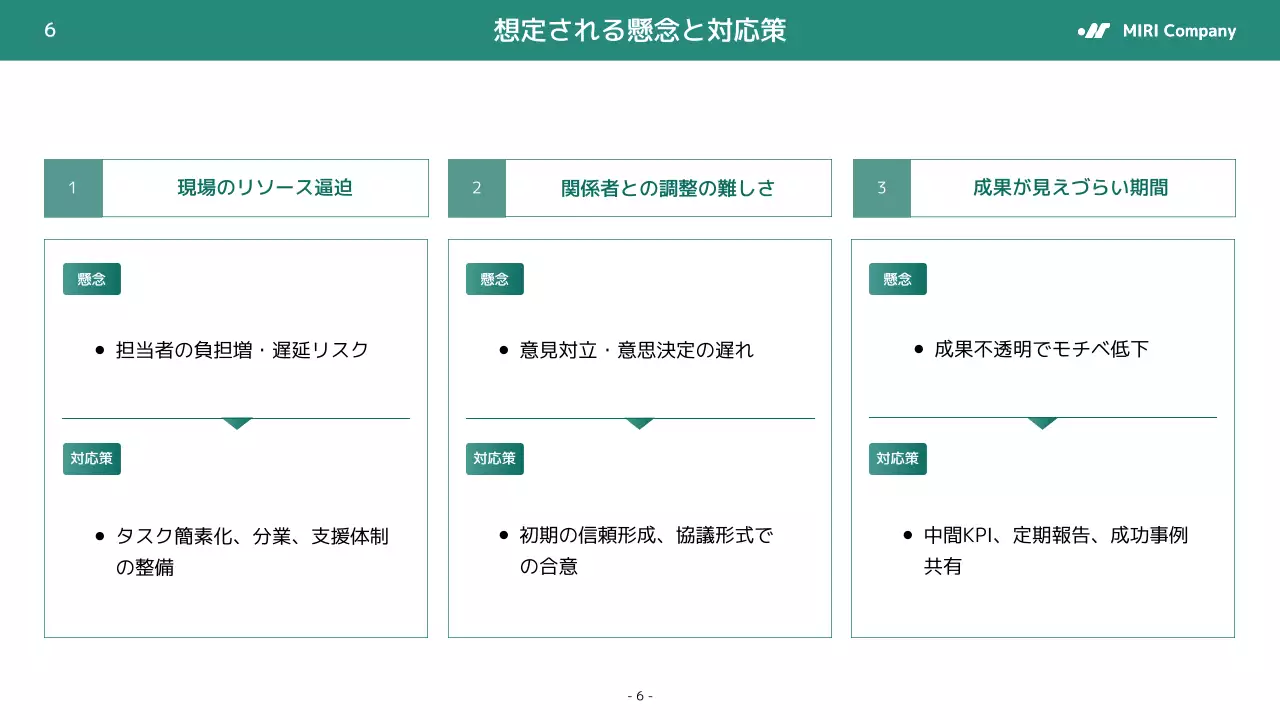Select the 対応策 badge under リソース逼迫
Screen dimensions: 1280x720
[x=91, y=459]
